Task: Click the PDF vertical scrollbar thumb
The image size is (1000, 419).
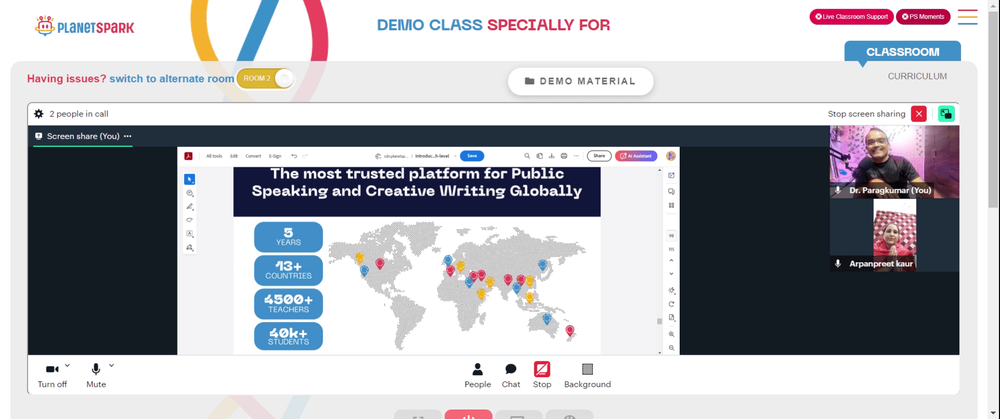Action: pos(659,321)
